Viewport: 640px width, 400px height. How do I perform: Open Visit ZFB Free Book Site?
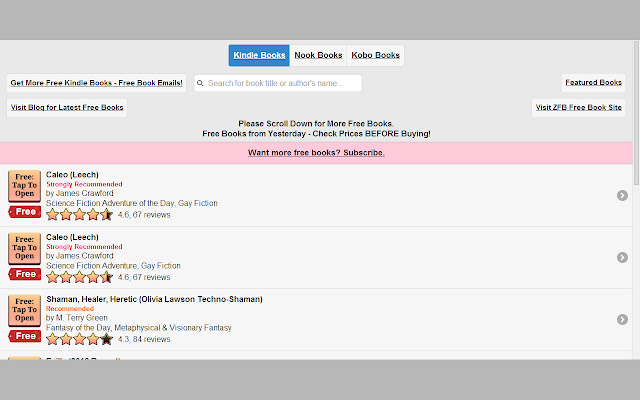point(578,107)
